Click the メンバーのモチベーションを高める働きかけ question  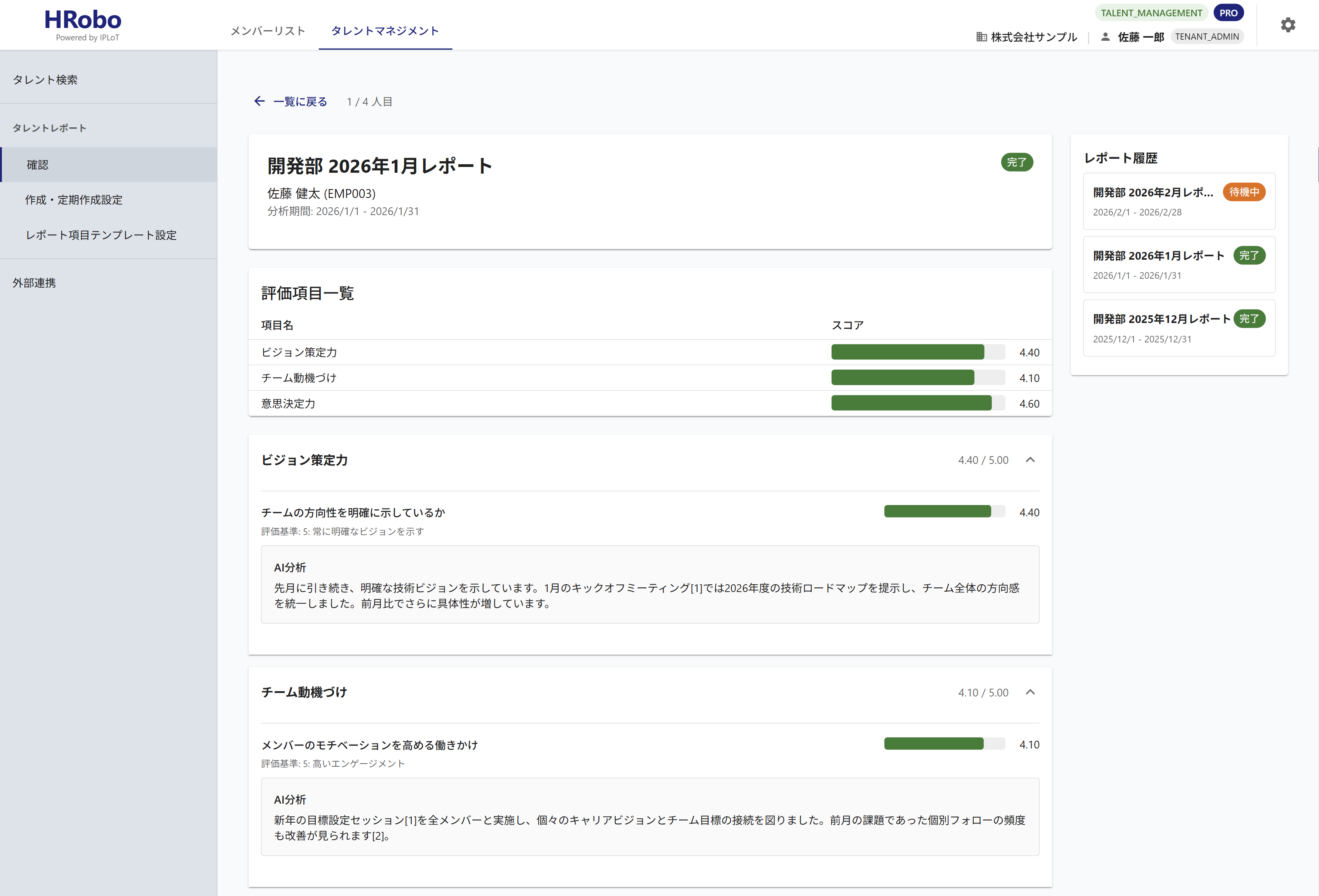[369, 745]
